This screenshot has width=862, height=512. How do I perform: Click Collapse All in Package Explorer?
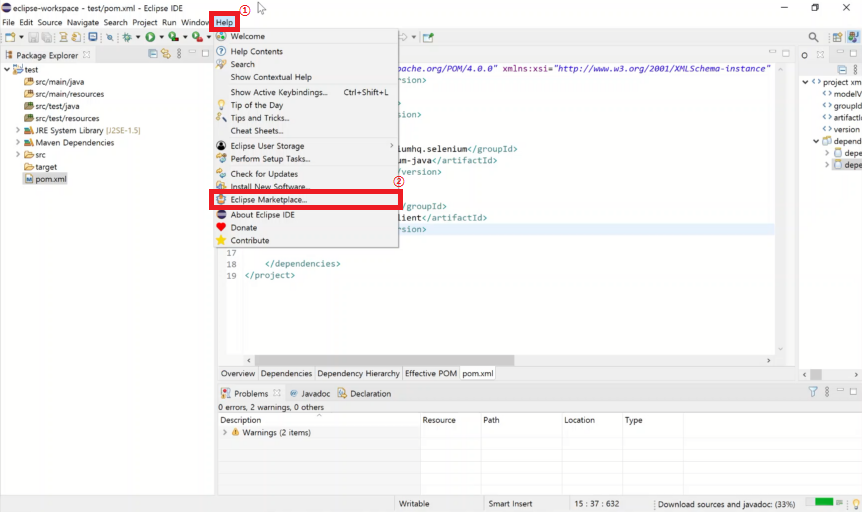(x=153, y=54)
